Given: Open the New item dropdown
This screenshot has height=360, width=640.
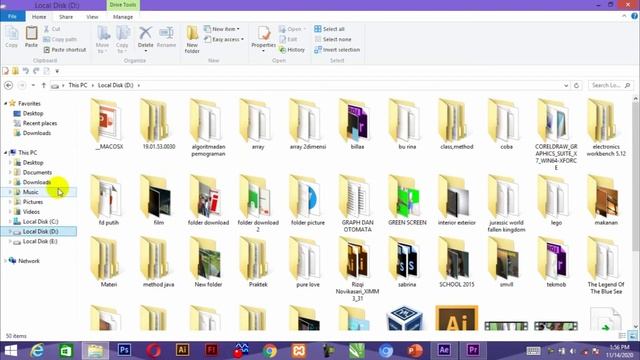Looking at the screenshot, I should click(222, 29).
